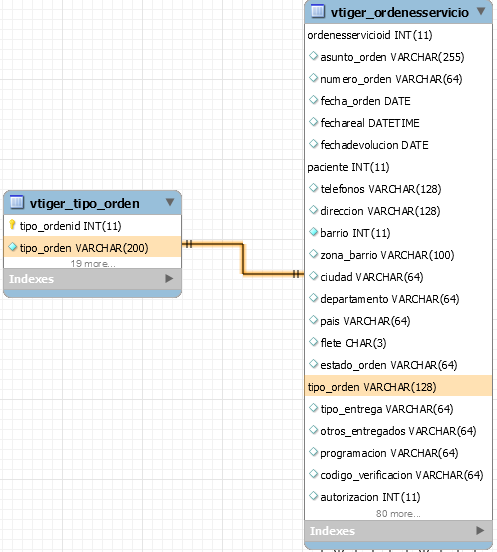The width and height of the screenshot is (497, 552).
Task: Click the yellow primary key icon beside tipo_ordenid
Action: 12,225
